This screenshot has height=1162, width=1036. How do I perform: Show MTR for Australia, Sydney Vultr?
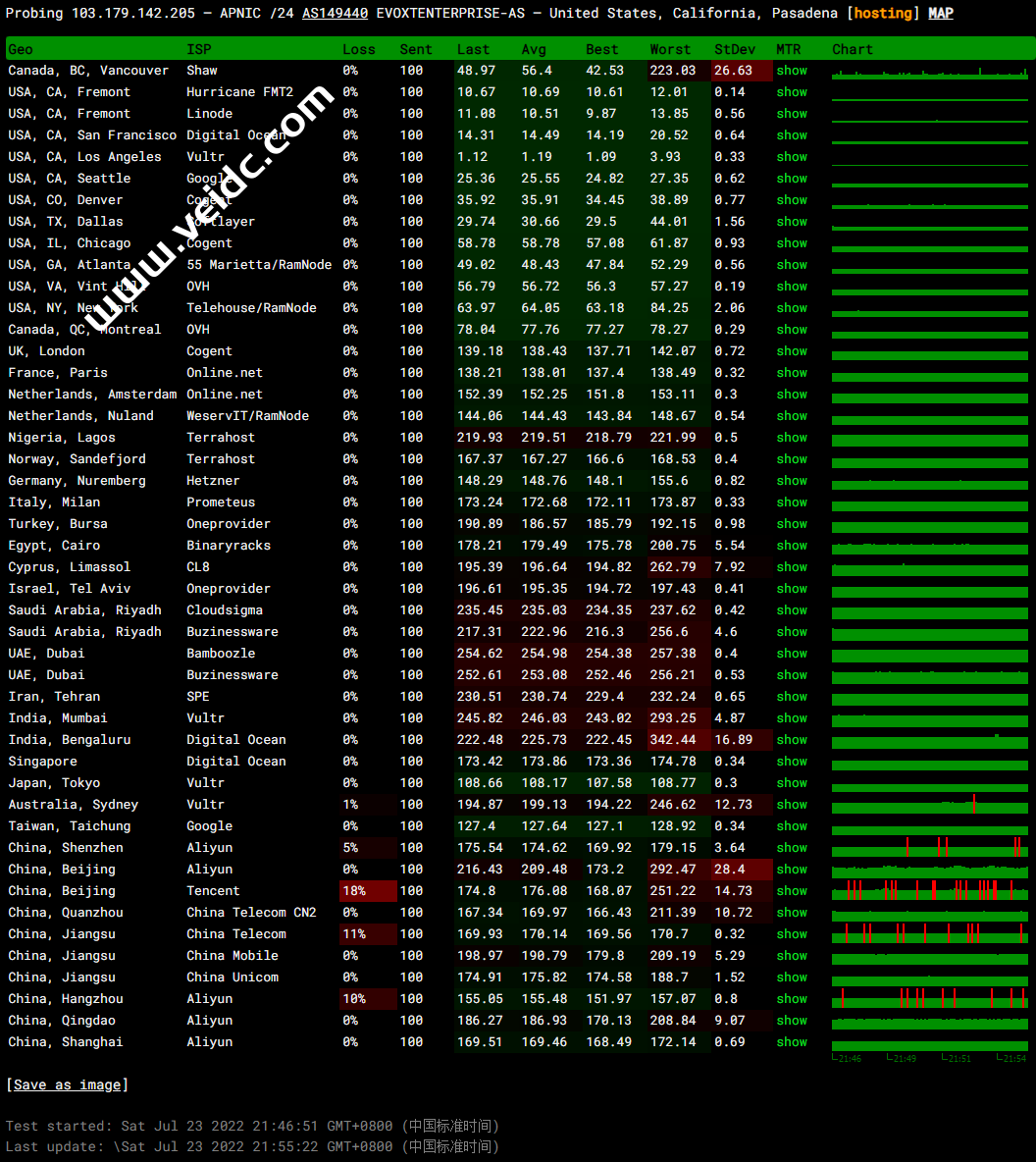792,804
